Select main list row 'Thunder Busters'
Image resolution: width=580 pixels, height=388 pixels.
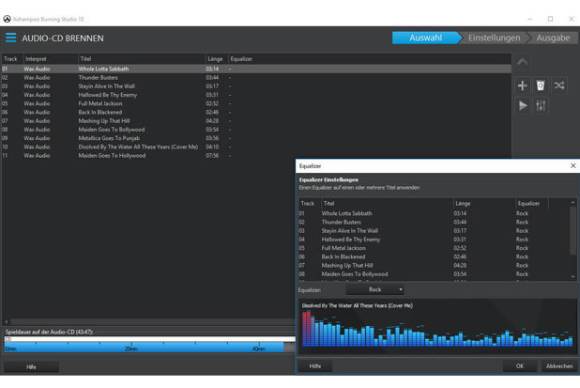pos(257,78)
